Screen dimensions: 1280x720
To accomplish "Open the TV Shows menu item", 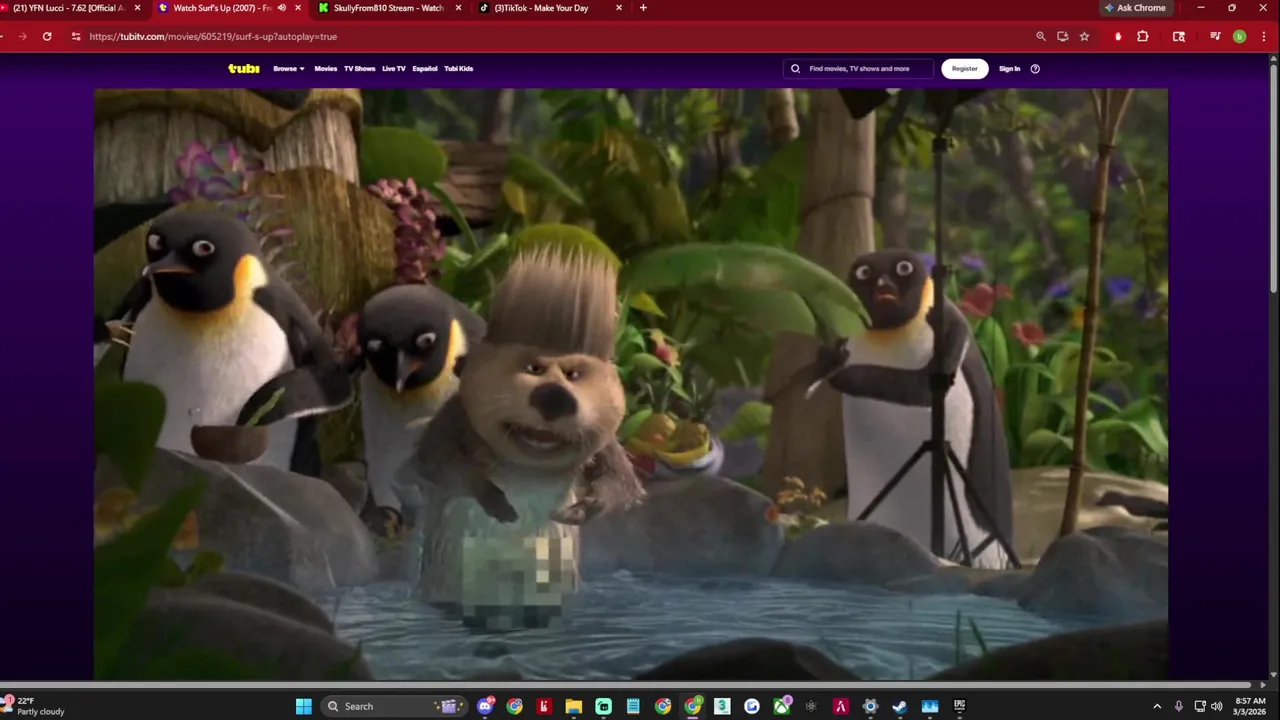I will pos(359,69).
